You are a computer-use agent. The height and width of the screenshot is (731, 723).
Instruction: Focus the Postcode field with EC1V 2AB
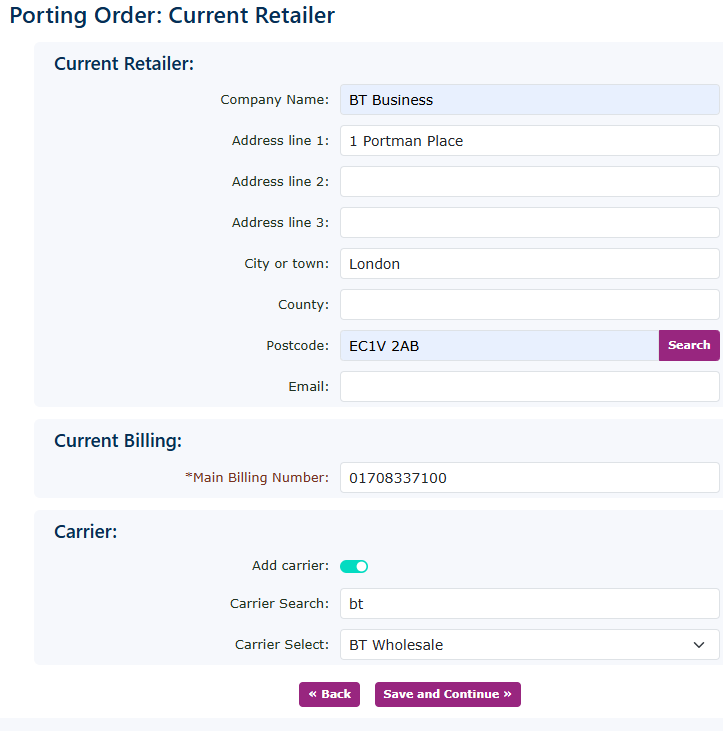(x=498, y=346)
